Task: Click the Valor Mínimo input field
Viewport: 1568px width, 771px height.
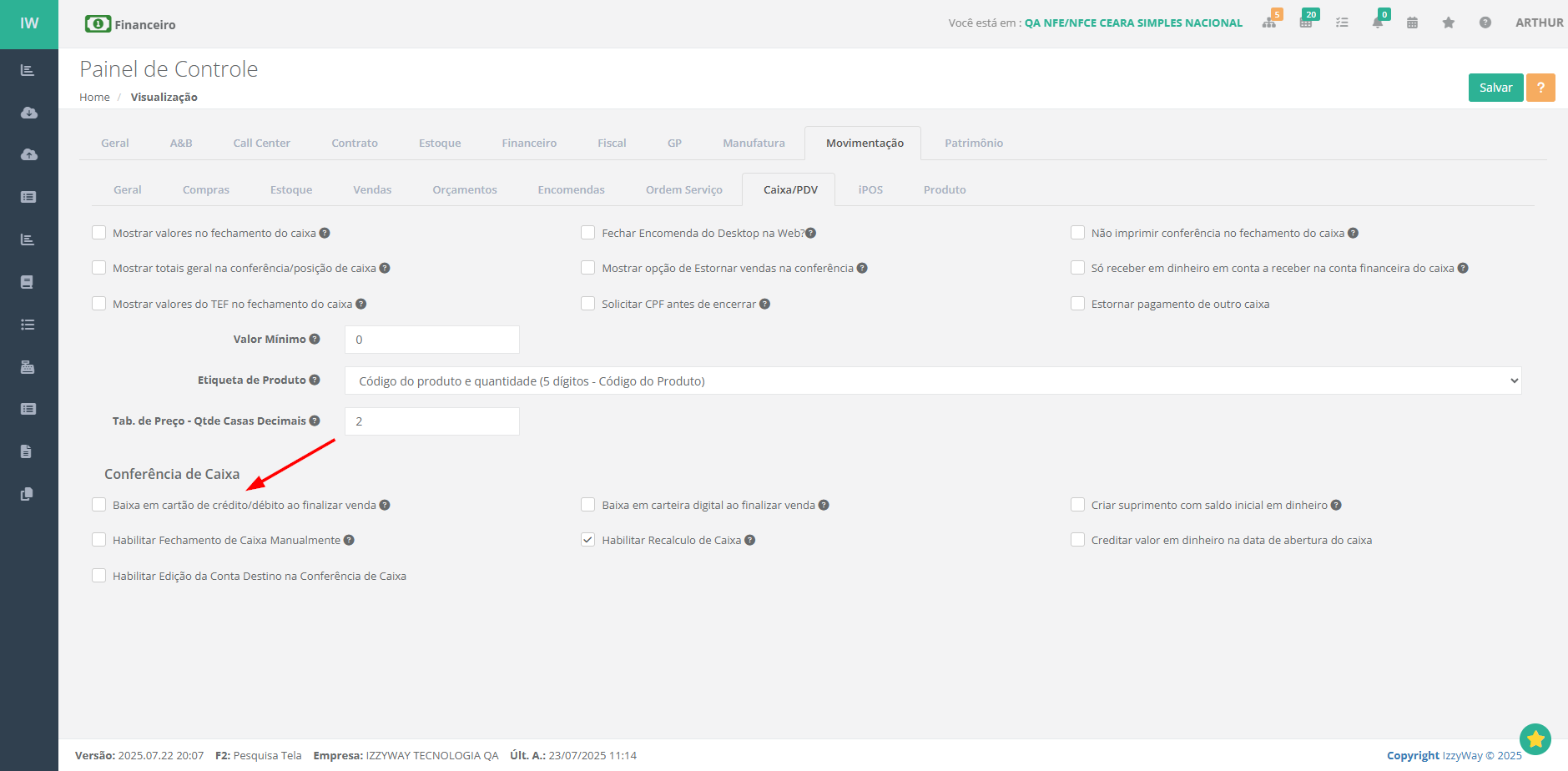Action: 432,340
